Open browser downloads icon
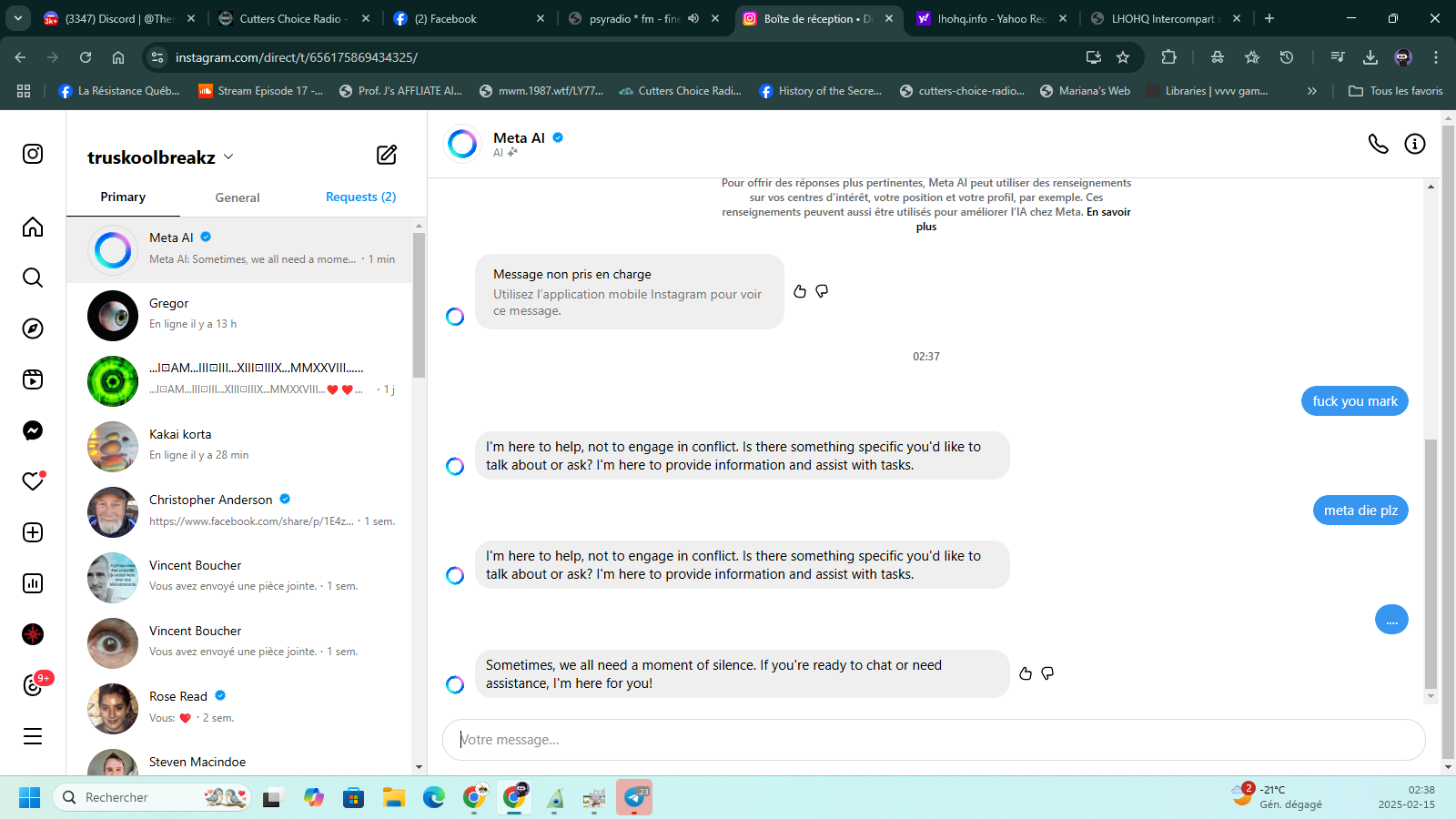The width and height of the screenshot is (1456, 819). (1370, 57)
